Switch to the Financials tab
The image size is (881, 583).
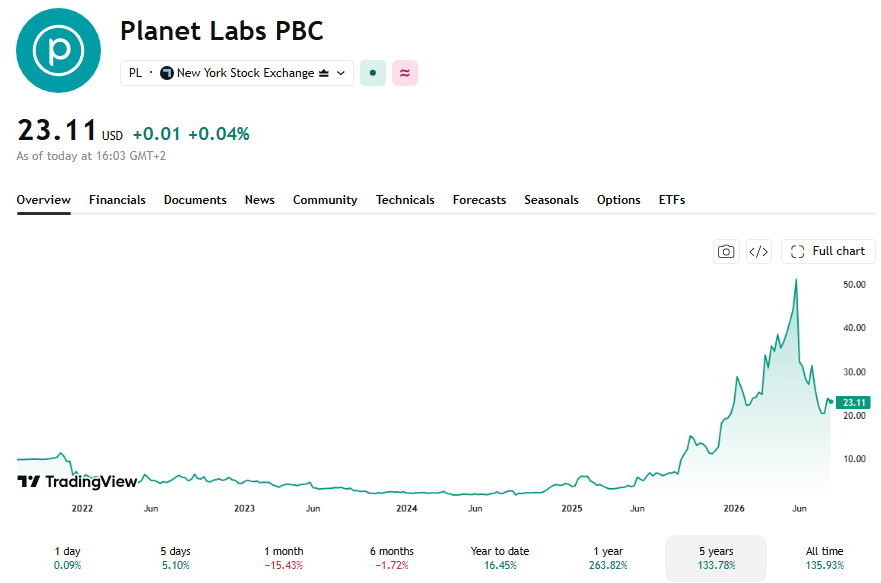[x=117, y=200]
